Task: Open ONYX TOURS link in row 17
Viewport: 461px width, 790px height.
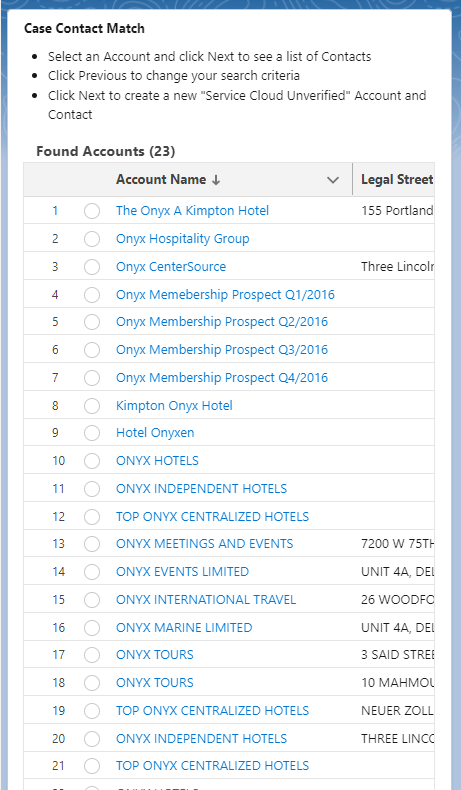Action: 155,655
